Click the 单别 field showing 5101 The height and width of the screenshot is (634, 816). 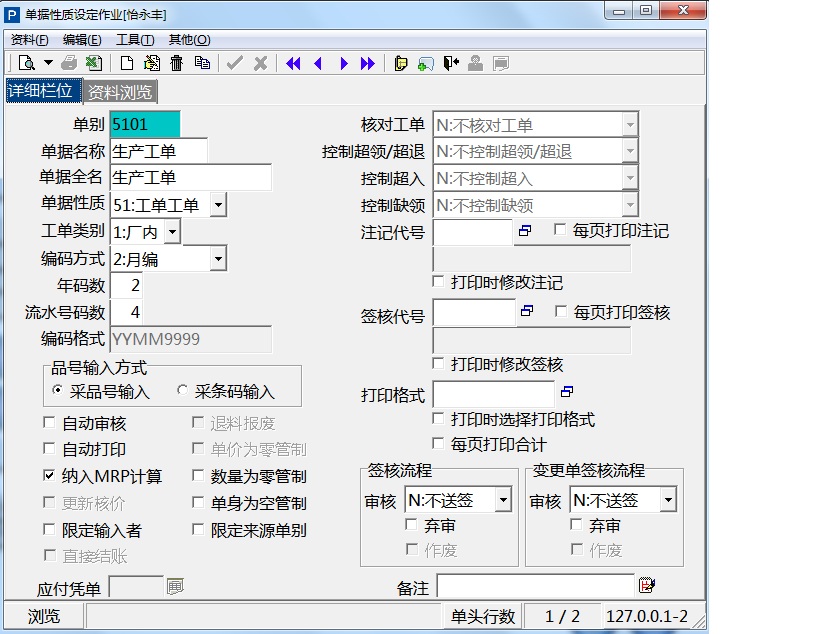point(145,124)
